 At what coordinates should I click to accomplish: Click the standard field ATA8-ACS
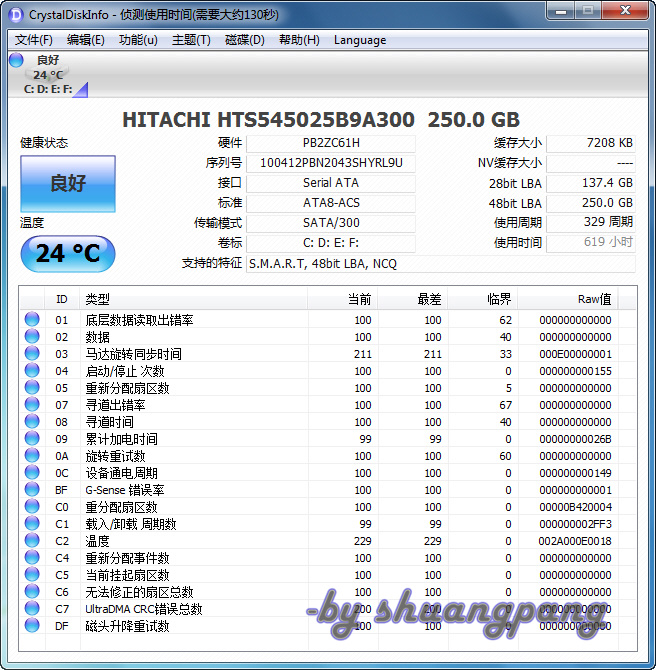pos(331,203)
